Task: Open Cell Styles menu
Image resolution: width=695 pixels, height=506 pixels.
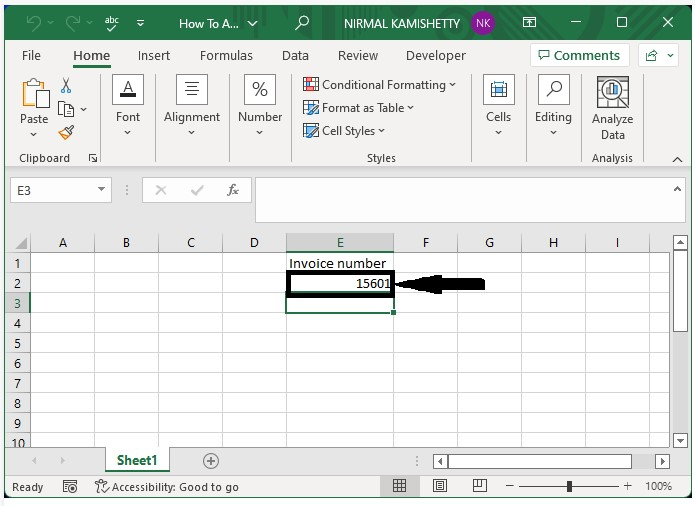Action: [344, 131]
